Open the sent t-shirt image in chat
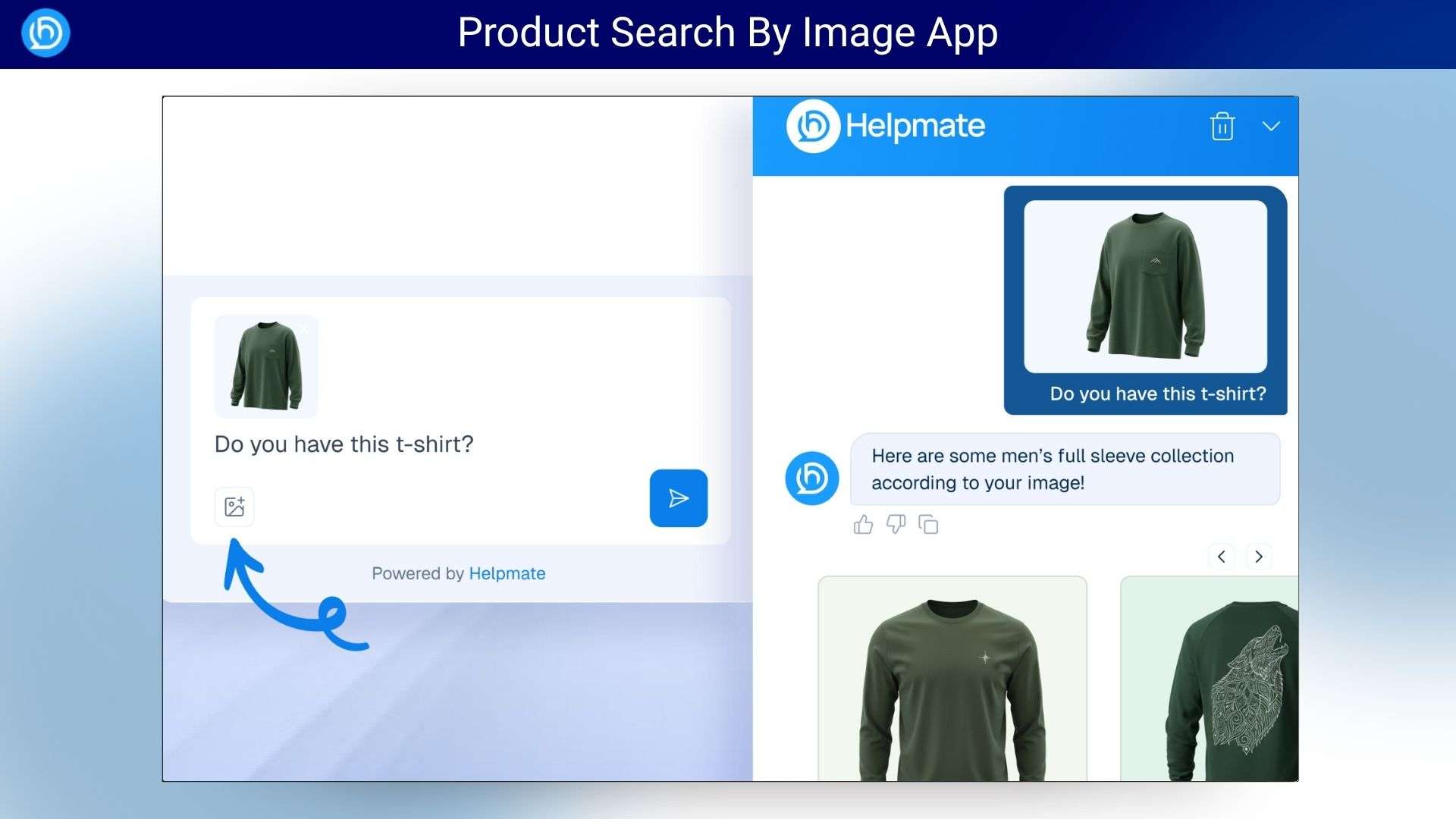Screen dimensions: 1456x819 1145,287
